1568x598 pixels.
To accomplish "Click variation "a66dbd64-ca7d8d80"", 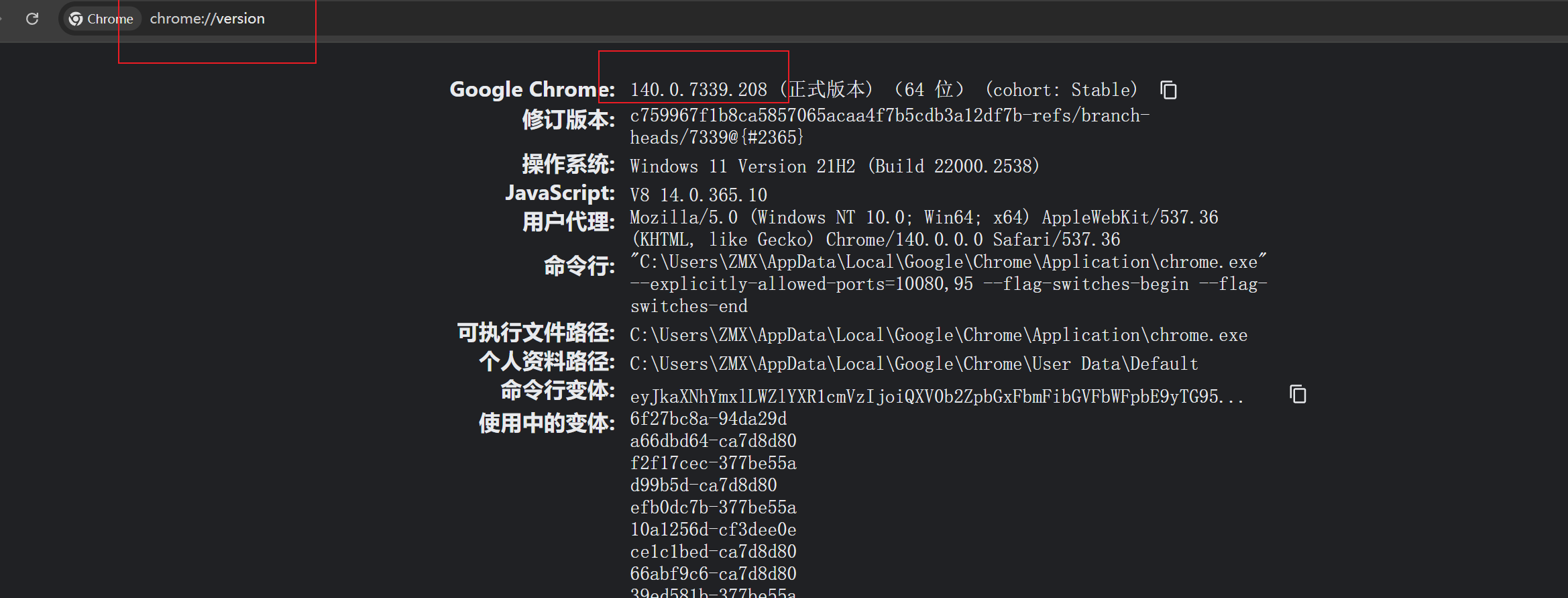I will click(x=713, y=441).
